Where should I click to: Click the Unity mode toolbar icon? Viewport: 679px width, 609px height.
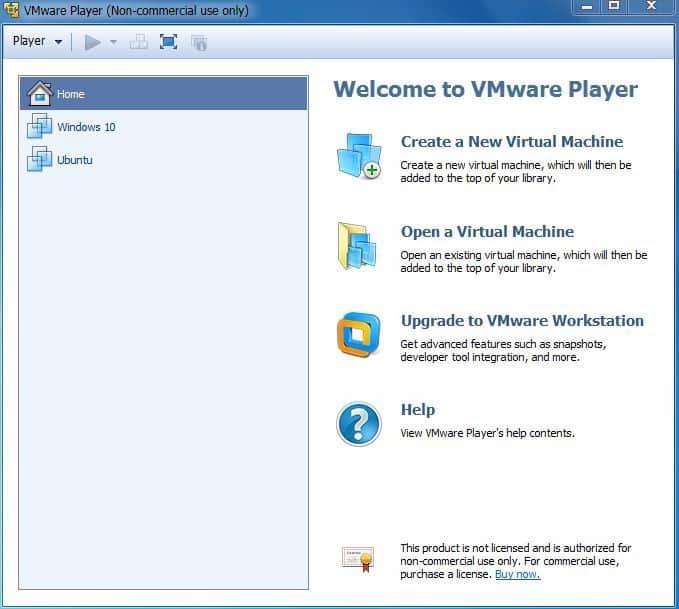coord(199,42)
